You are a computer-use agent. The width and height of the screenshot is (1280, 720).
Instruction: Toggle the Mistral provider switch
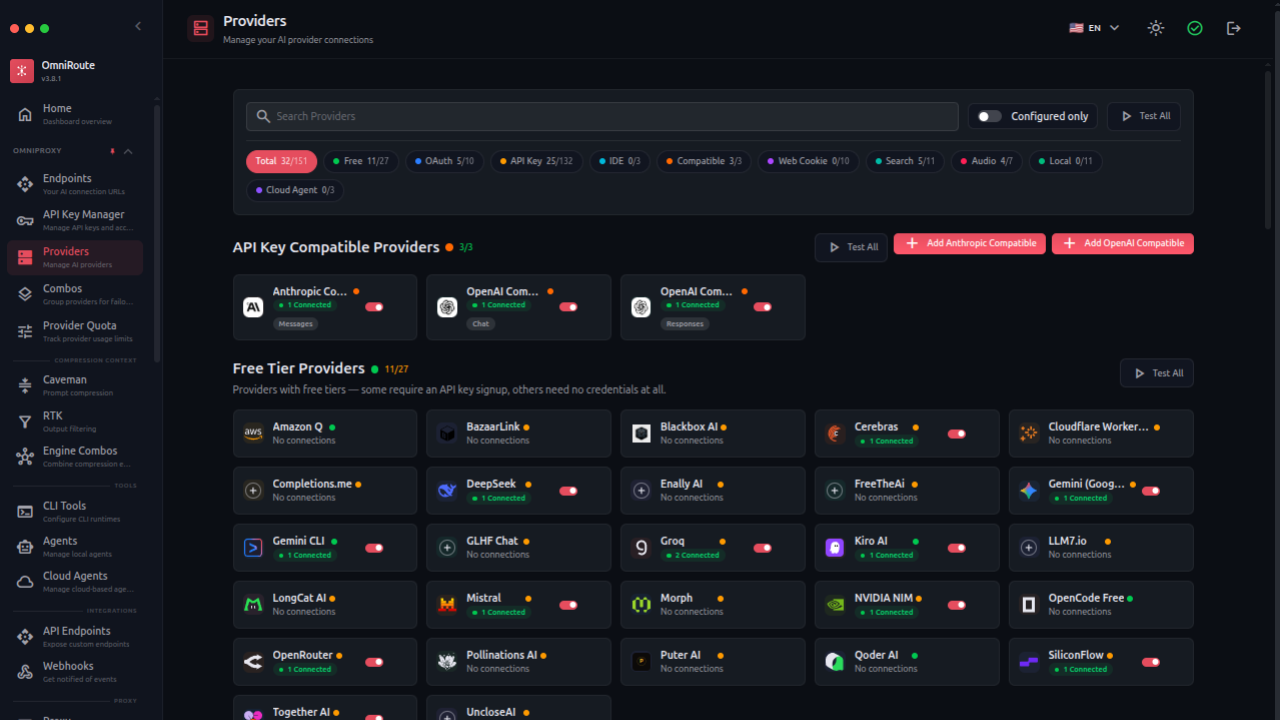point(569,605)
